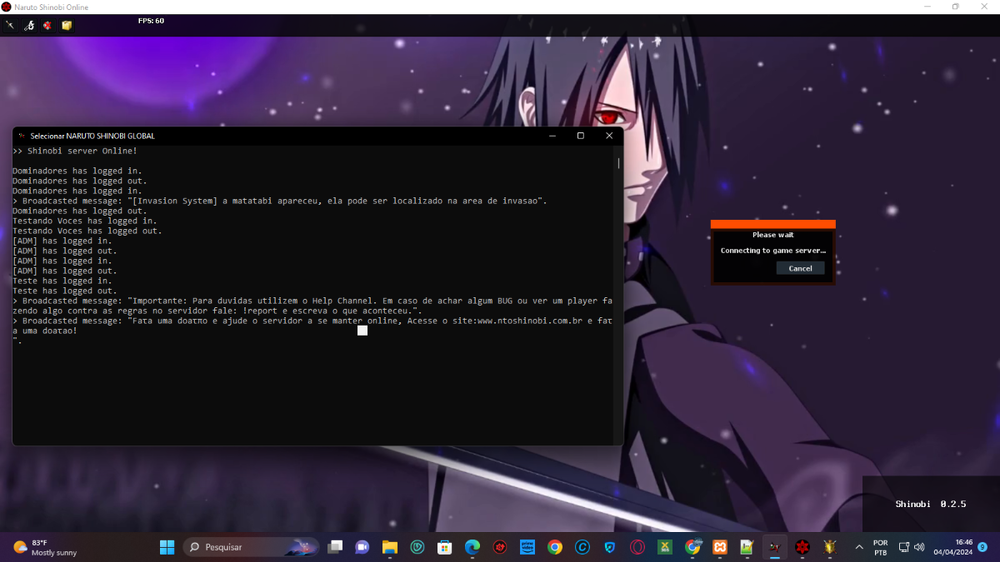This screenshot has width=1000, height=562.
Task: Launch Microsoft Edge from the taskbar
Action: click(472, 547)
